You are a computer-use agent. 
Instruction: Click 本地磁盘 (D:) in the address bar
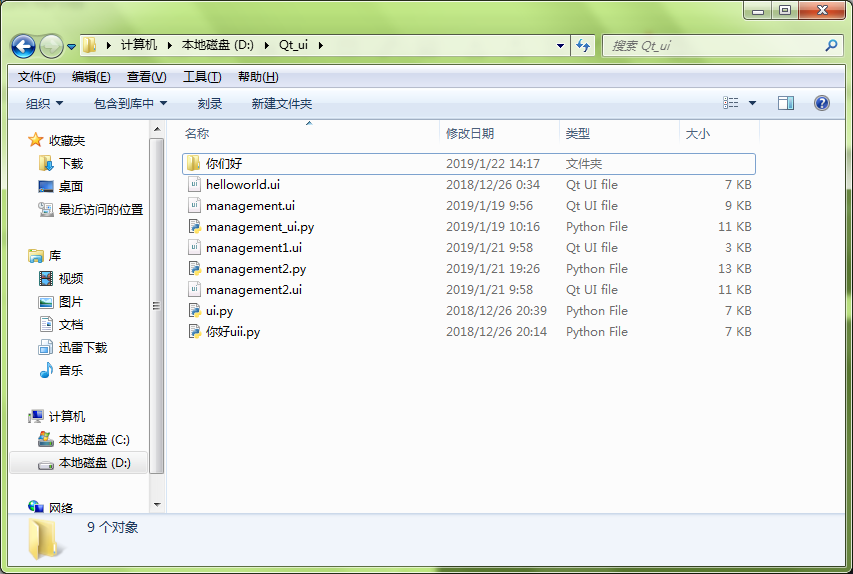tap(217, 45)
